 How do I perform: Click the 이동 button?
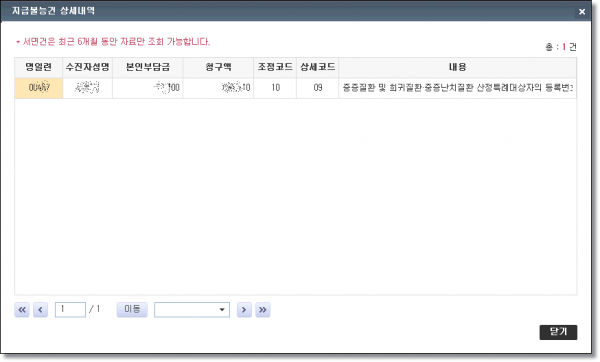132,309
